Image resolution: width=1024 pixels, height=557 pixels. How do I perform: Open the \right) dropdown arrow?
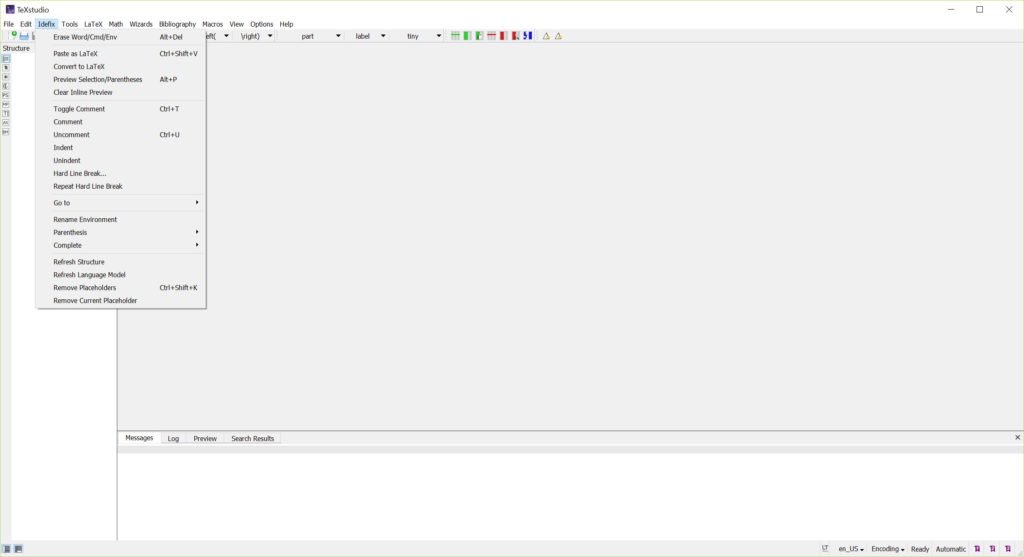pos(270,36)
